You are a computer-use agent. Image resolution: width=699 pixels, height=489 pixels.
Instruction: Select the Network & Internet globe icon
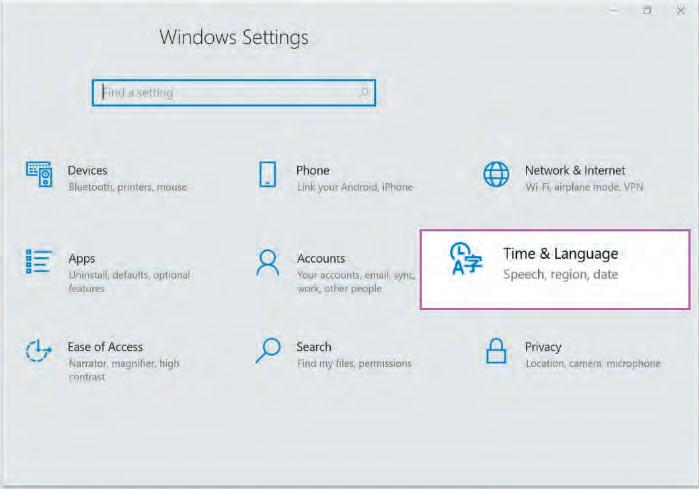[x=496, y=174]
